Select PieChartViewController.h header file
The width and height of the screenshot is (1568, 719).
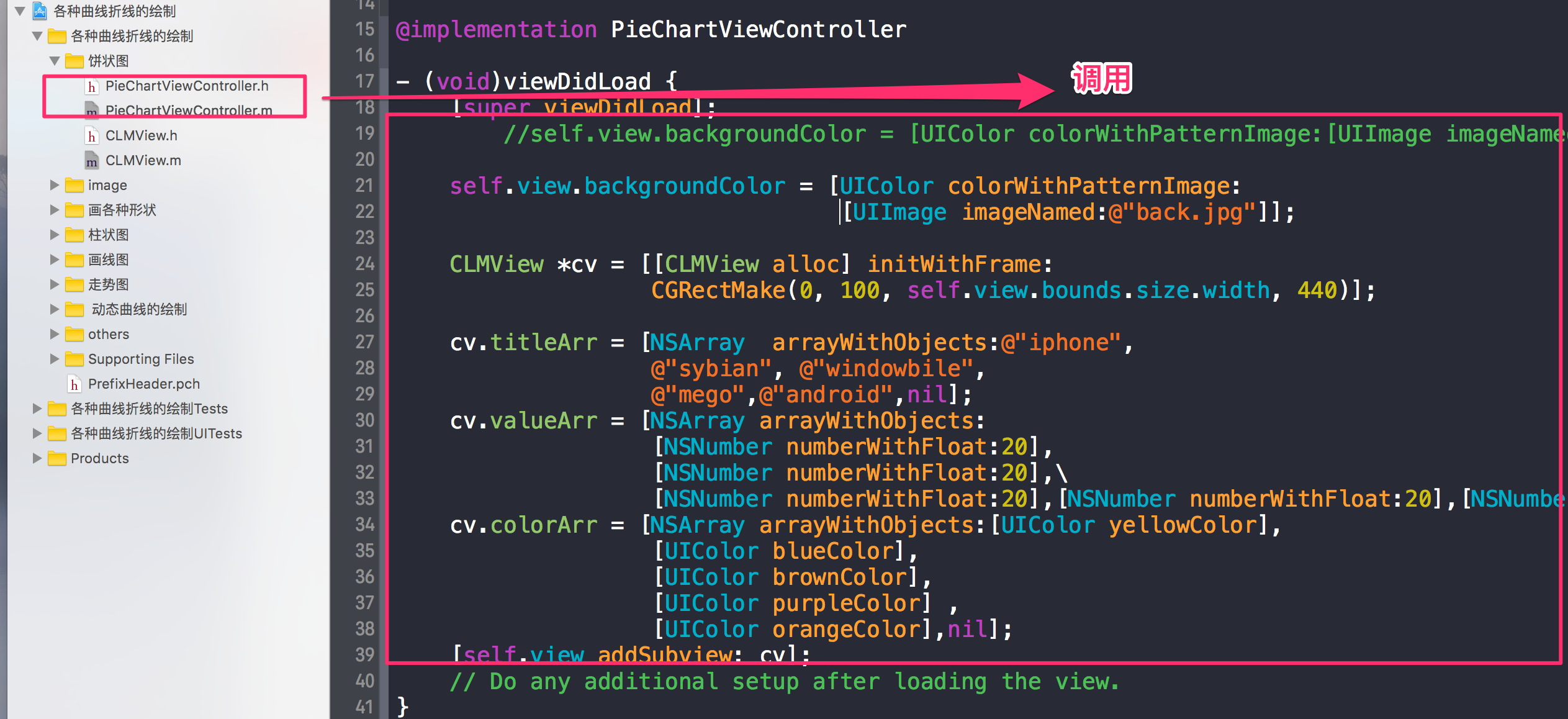[x=190, y=86]
